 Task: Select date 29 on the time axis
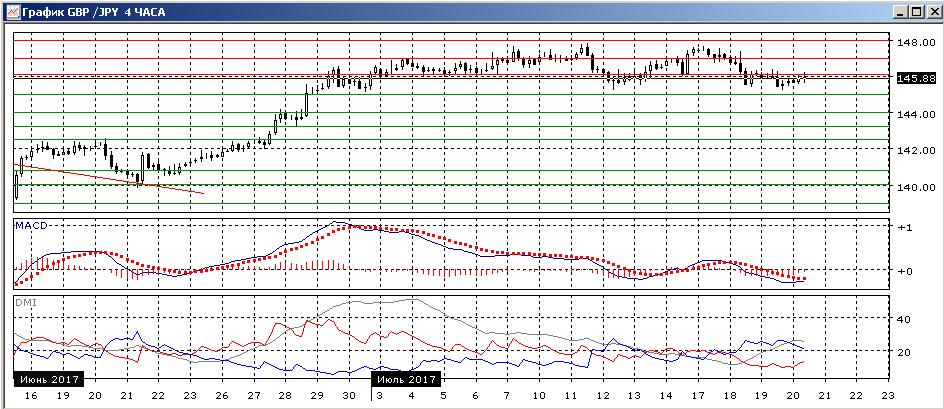(316, 396)
